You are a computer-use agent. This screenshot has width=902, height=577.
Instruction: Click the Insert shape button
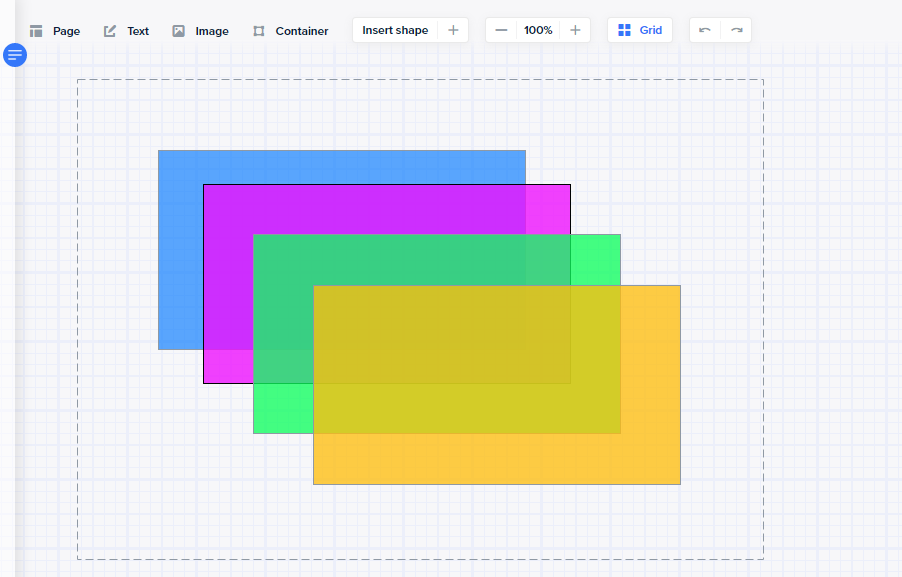pos(395,30)
